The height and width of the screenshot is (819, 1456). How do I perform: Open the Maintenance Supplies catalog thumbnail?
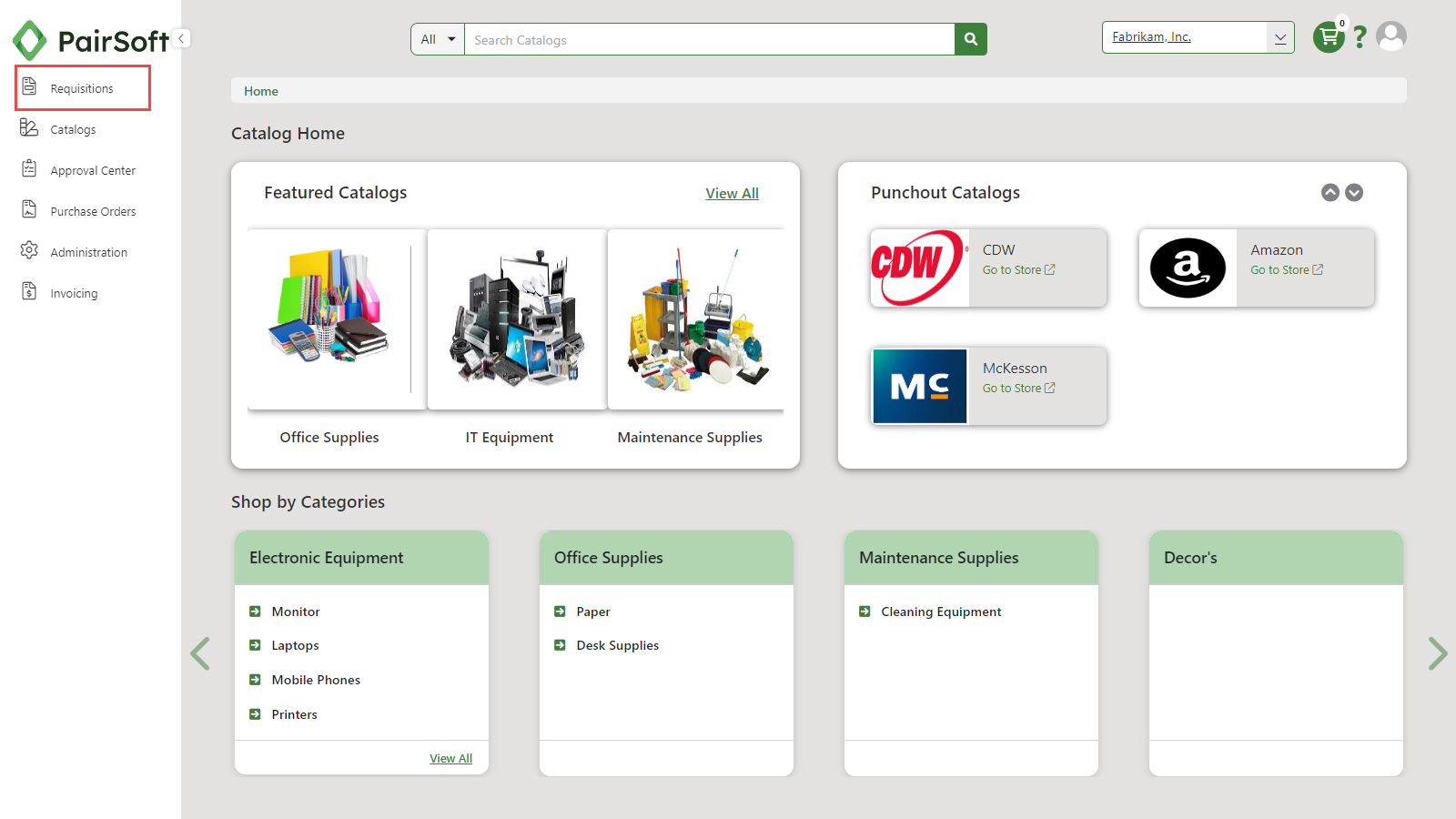point(695,319)
